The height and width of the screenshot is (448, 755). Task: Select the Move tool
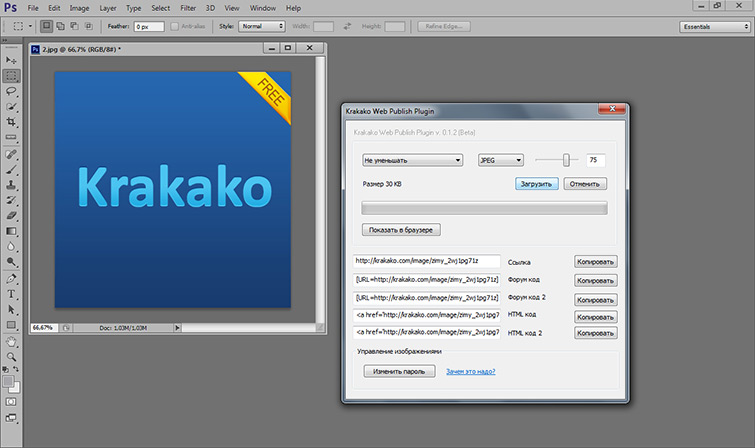click(x=11, y=60)
